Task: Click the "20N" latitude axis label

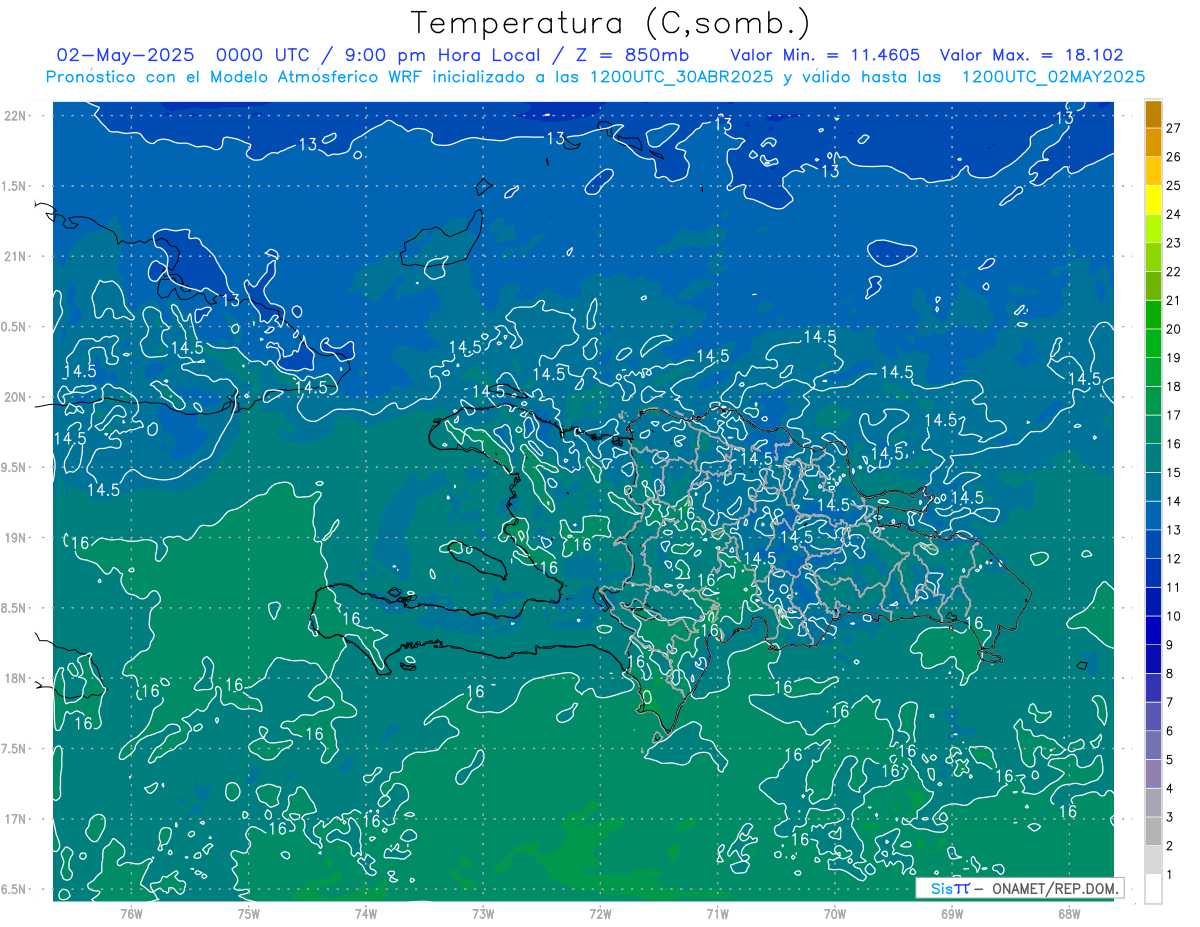Action: point(17,397)
